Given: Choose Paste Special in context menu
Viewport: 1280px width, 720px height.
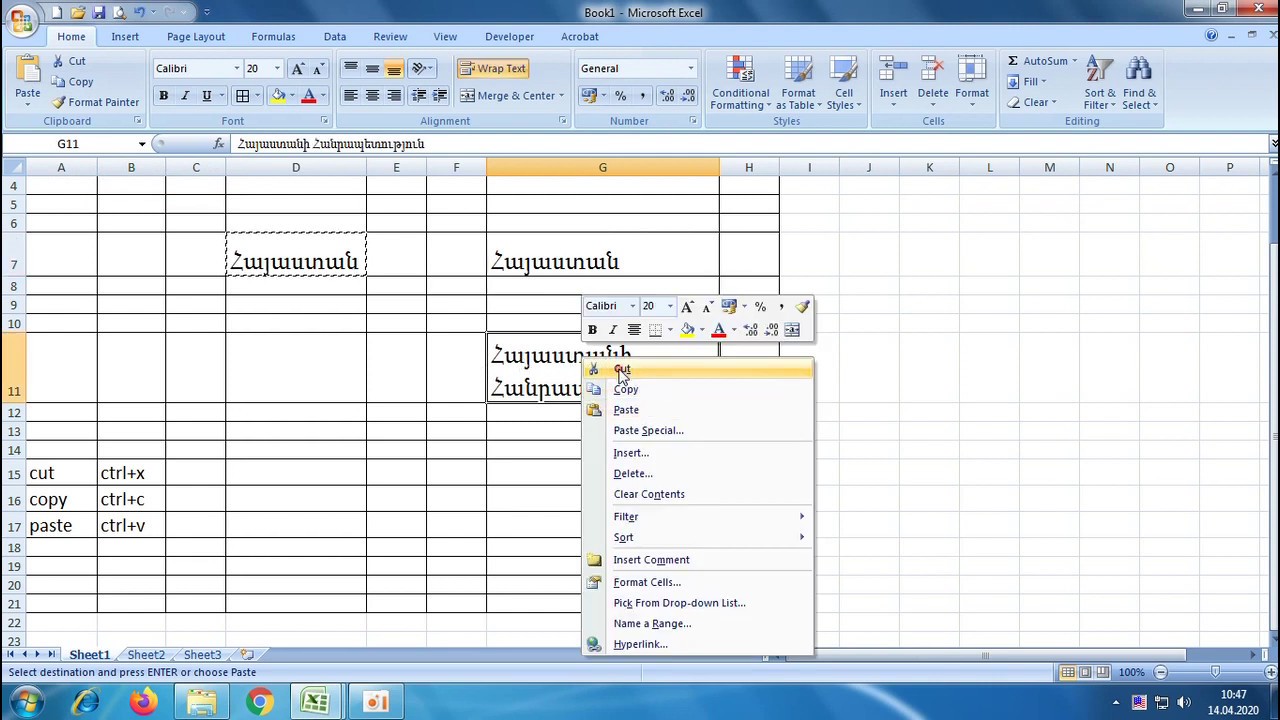Looking at the screenshot, I should [698, 430].
